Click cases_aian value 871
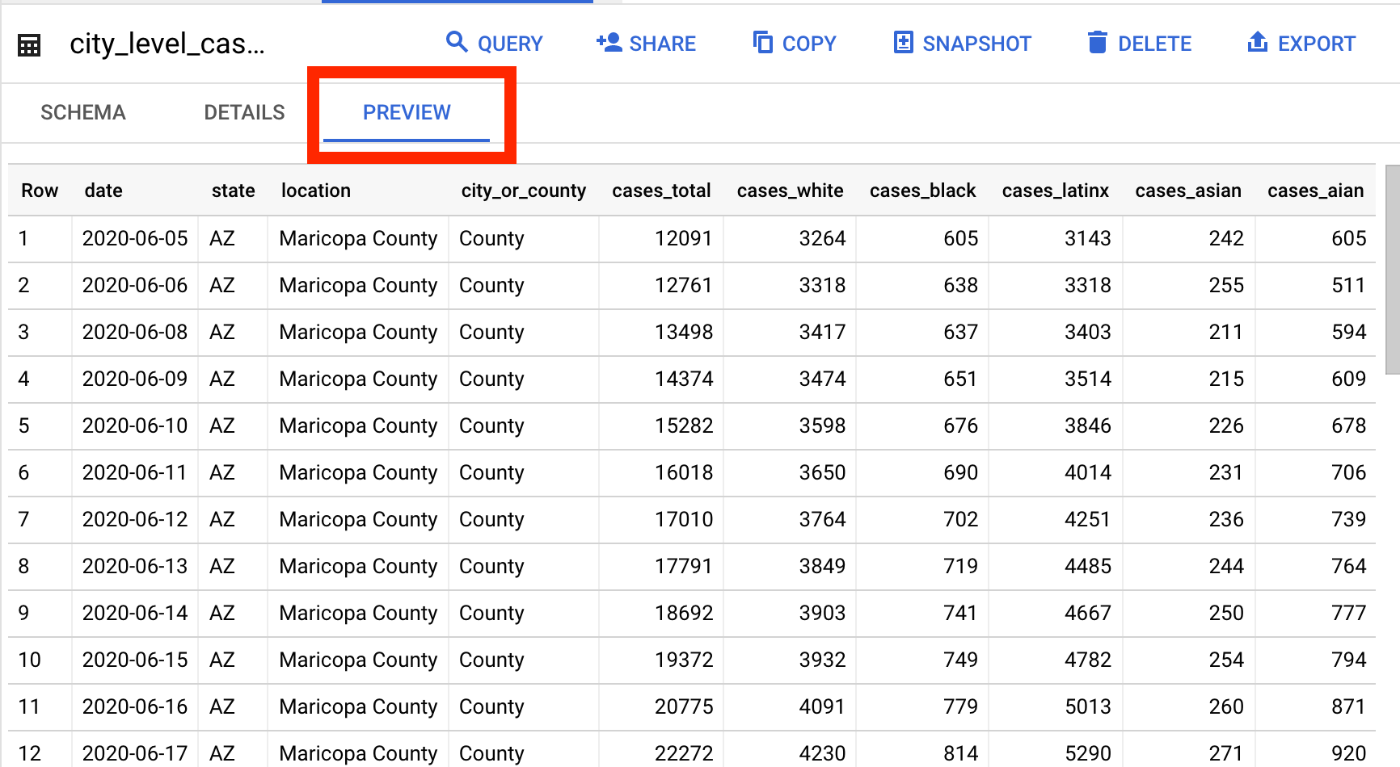Screen dimensions: 1400x767 click(1349, 707)
